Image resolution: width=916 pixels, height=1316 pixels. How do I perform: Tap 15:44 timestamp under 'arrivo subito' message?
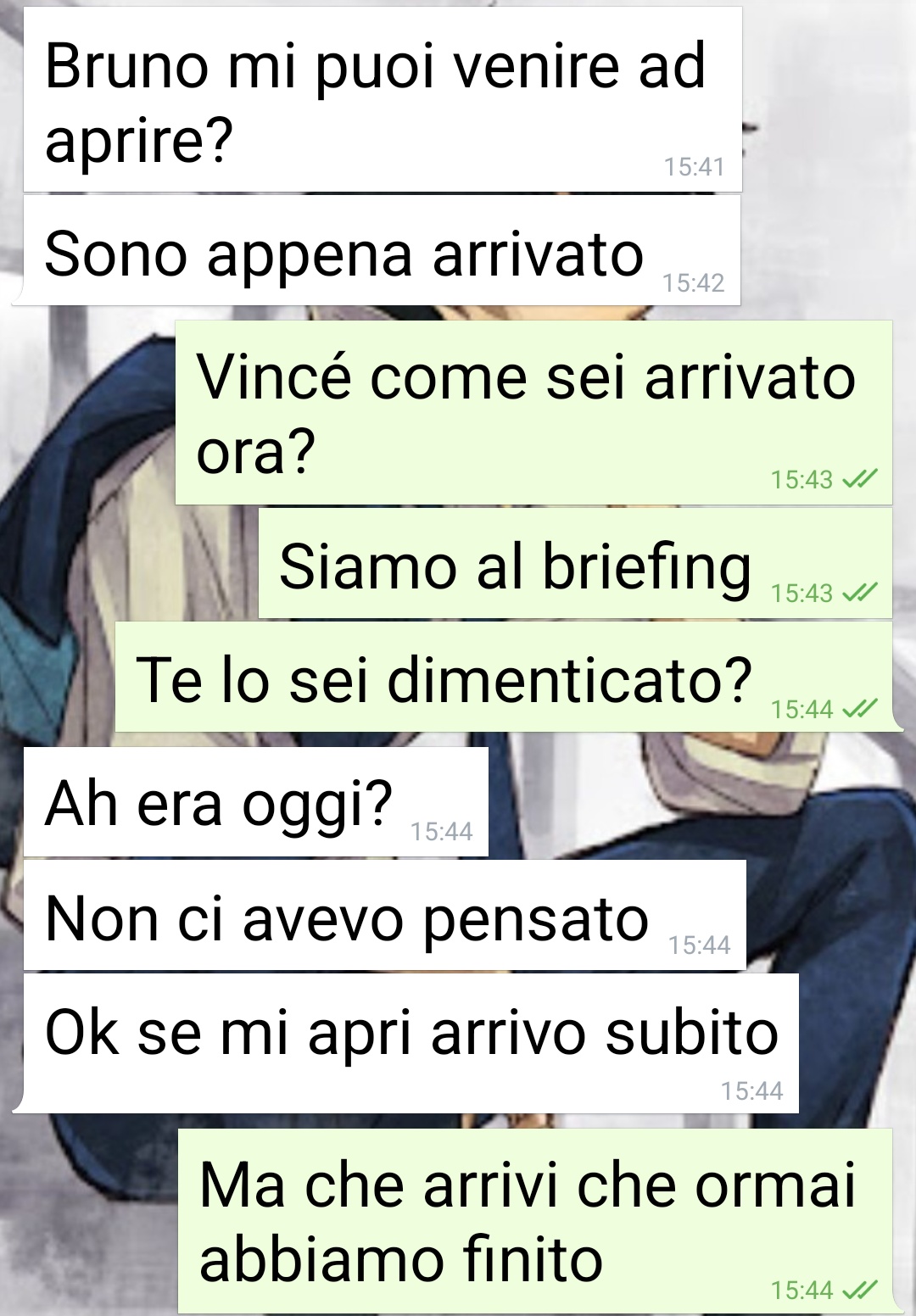click(x=752, y=1090)
